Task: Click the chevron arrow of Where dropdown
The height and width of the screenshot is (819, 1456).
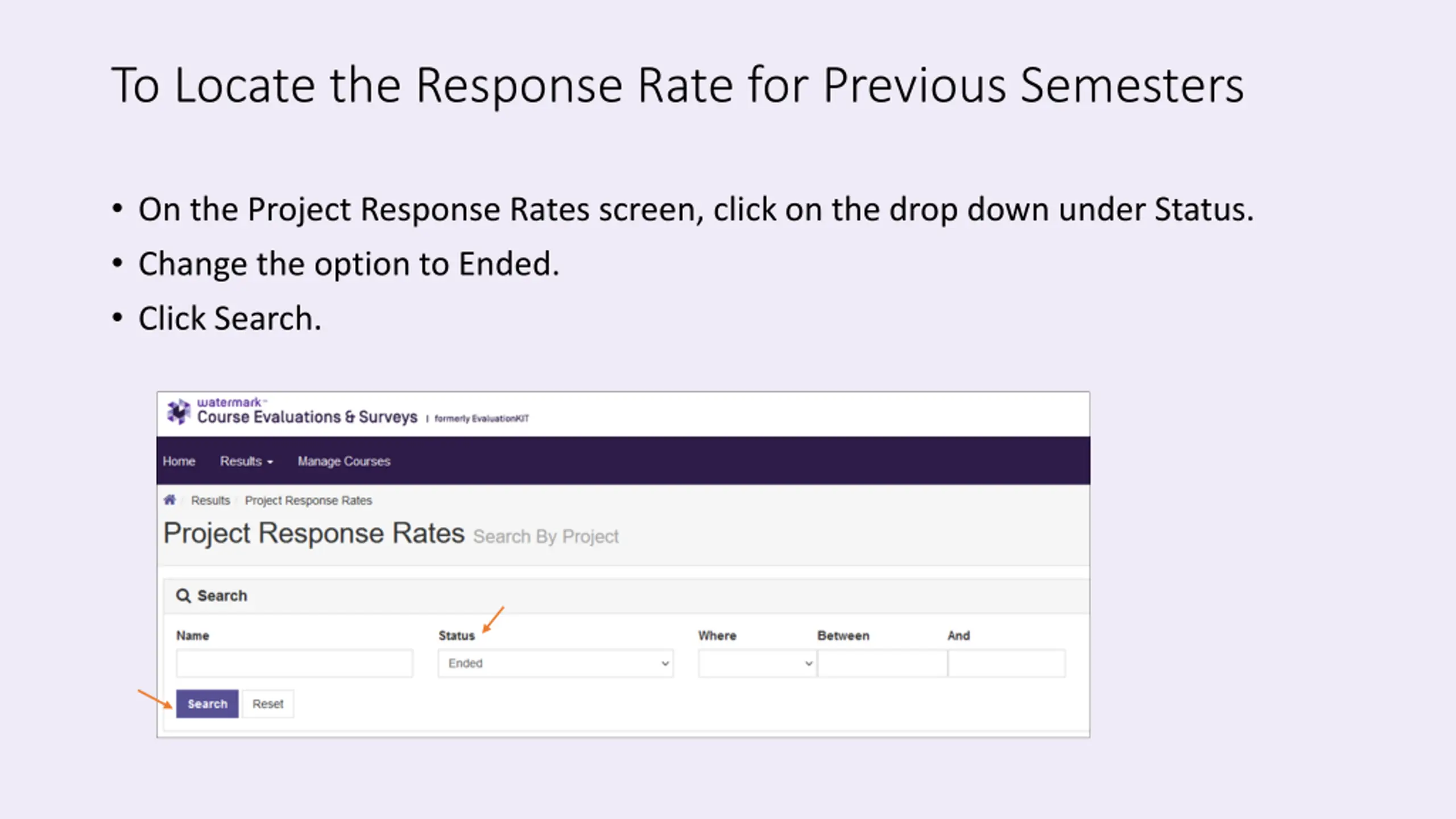Action: (x=809, y=664)
